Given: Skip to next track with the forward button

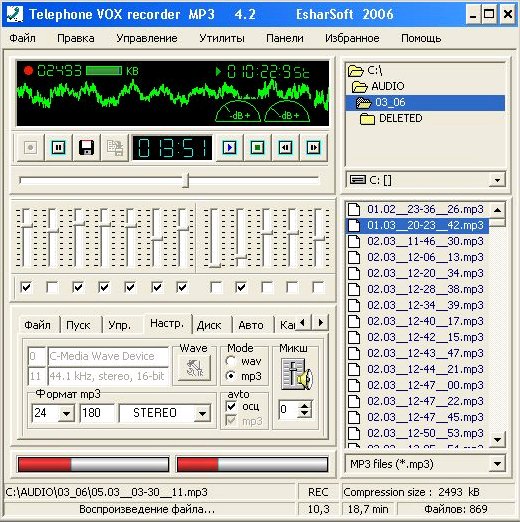Looking at the screenshot, I should [314, 147].
